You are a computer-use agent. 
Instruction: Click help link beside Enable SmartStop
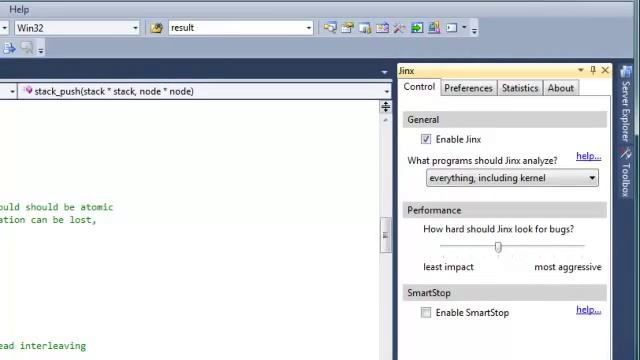pyautogui.click(x=589, y=310)
